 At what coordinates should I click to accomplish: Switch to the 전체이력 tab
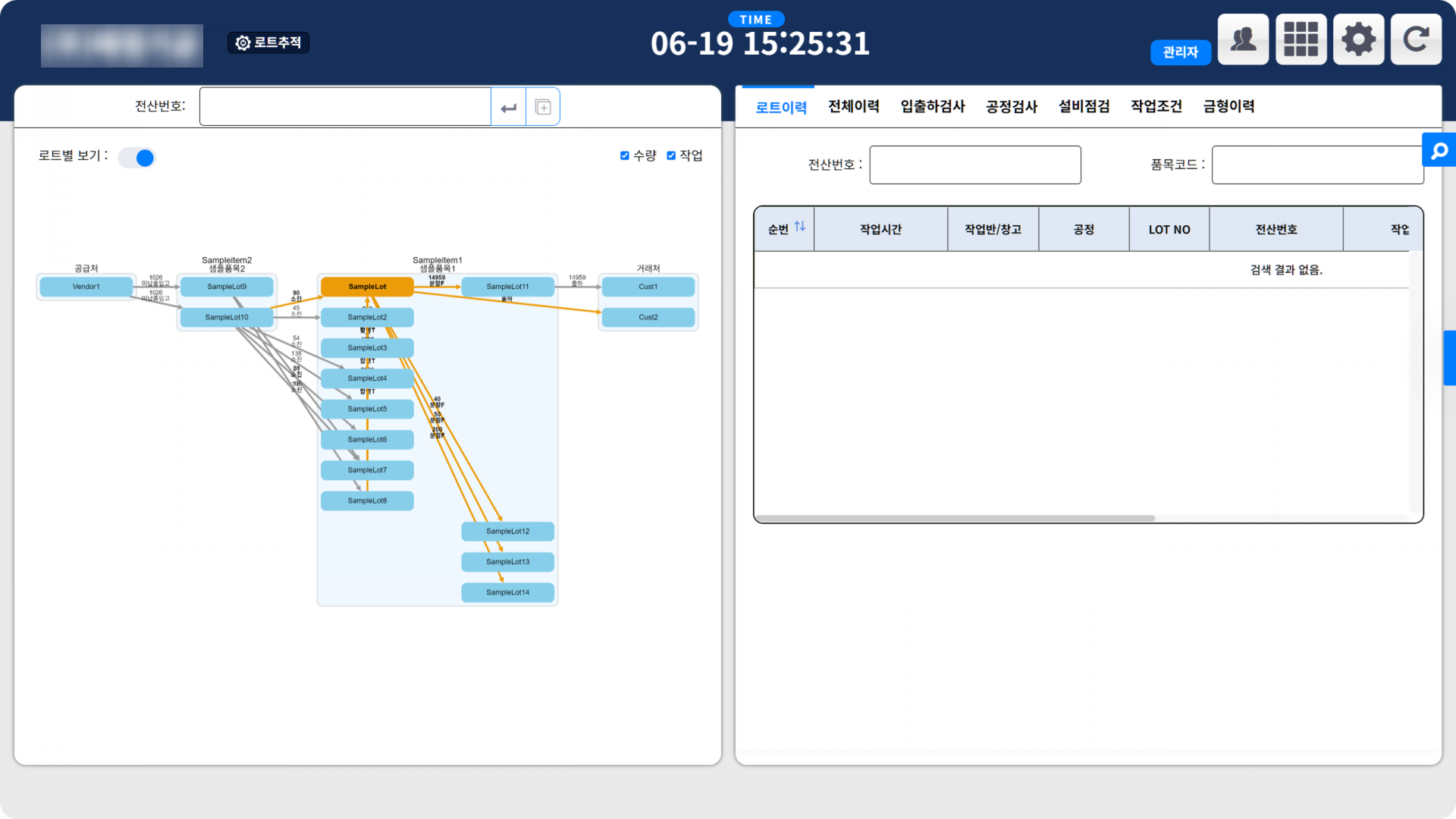853,106
